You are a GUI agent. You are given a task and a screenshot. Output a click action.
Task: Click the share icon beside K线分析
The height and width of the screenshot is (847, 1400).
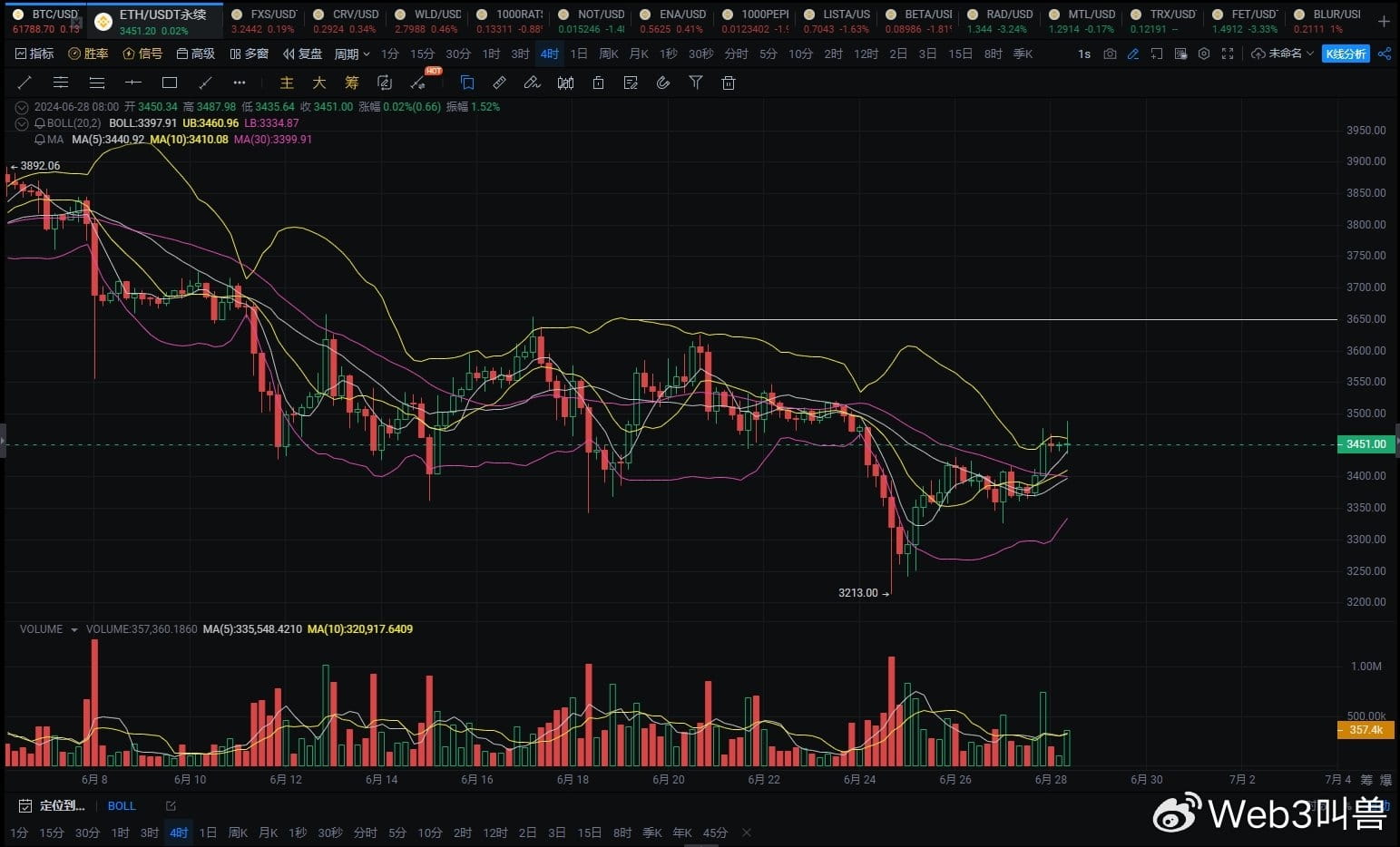point(1384,54)
